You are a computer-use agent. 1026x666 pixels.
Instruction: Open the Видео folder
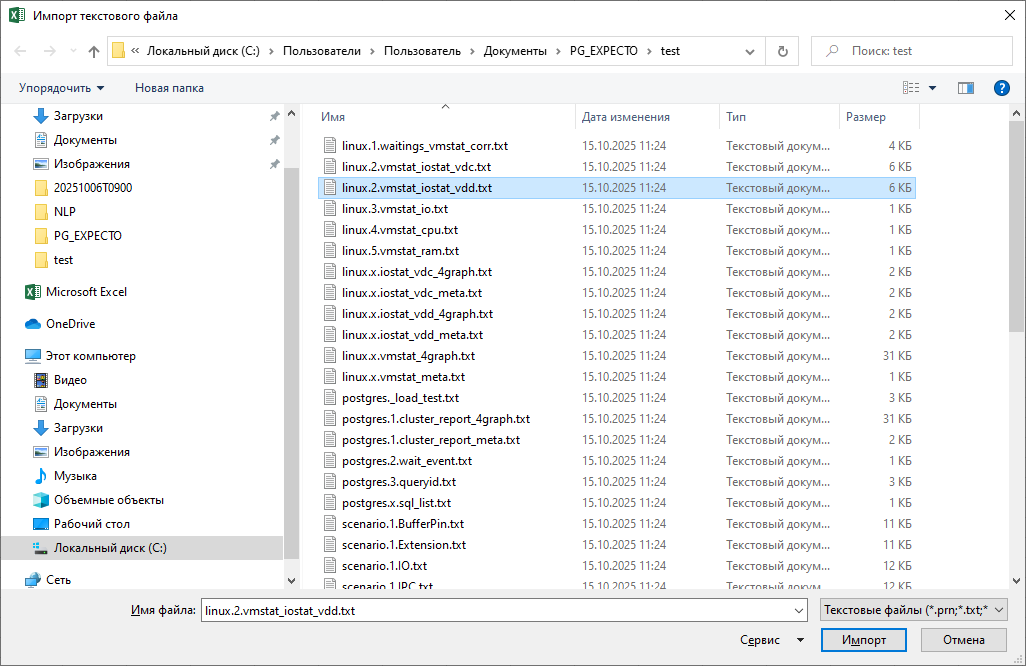[70, 380]
